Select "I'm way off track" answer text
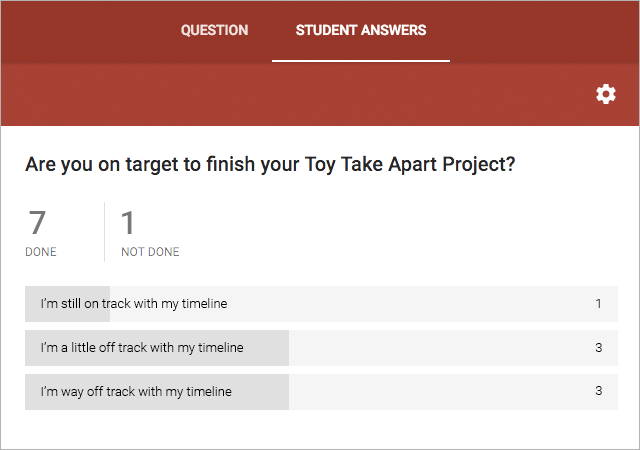Screen dimensions: 640x450 135,392
